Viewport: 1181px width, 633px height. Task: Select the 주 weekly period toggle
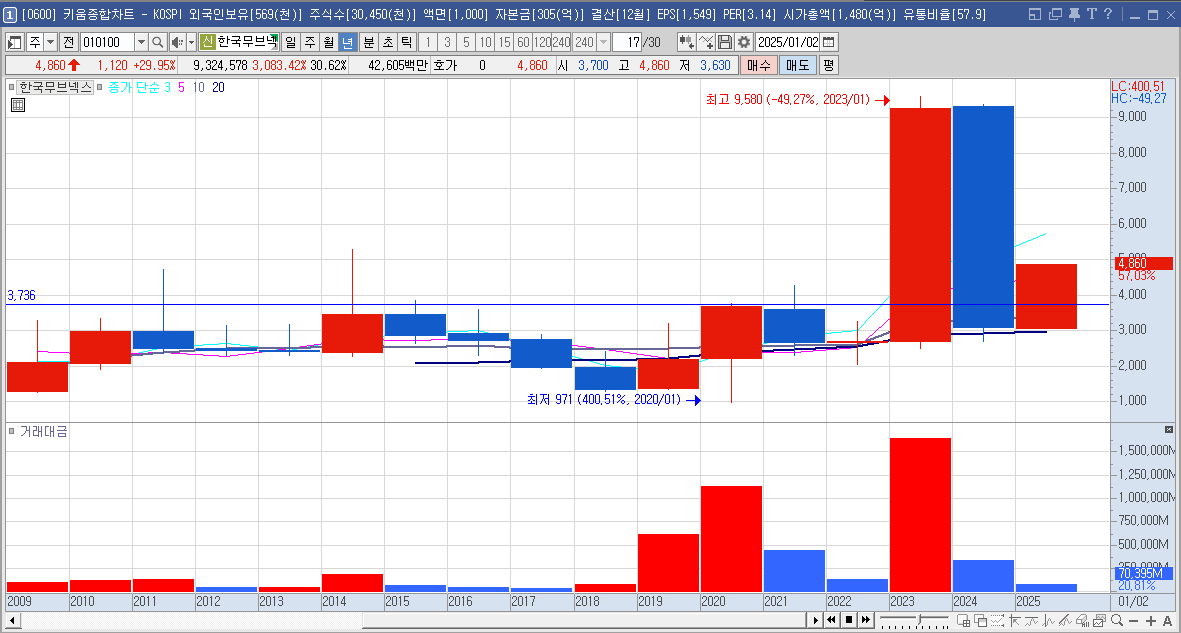point(310,42)
